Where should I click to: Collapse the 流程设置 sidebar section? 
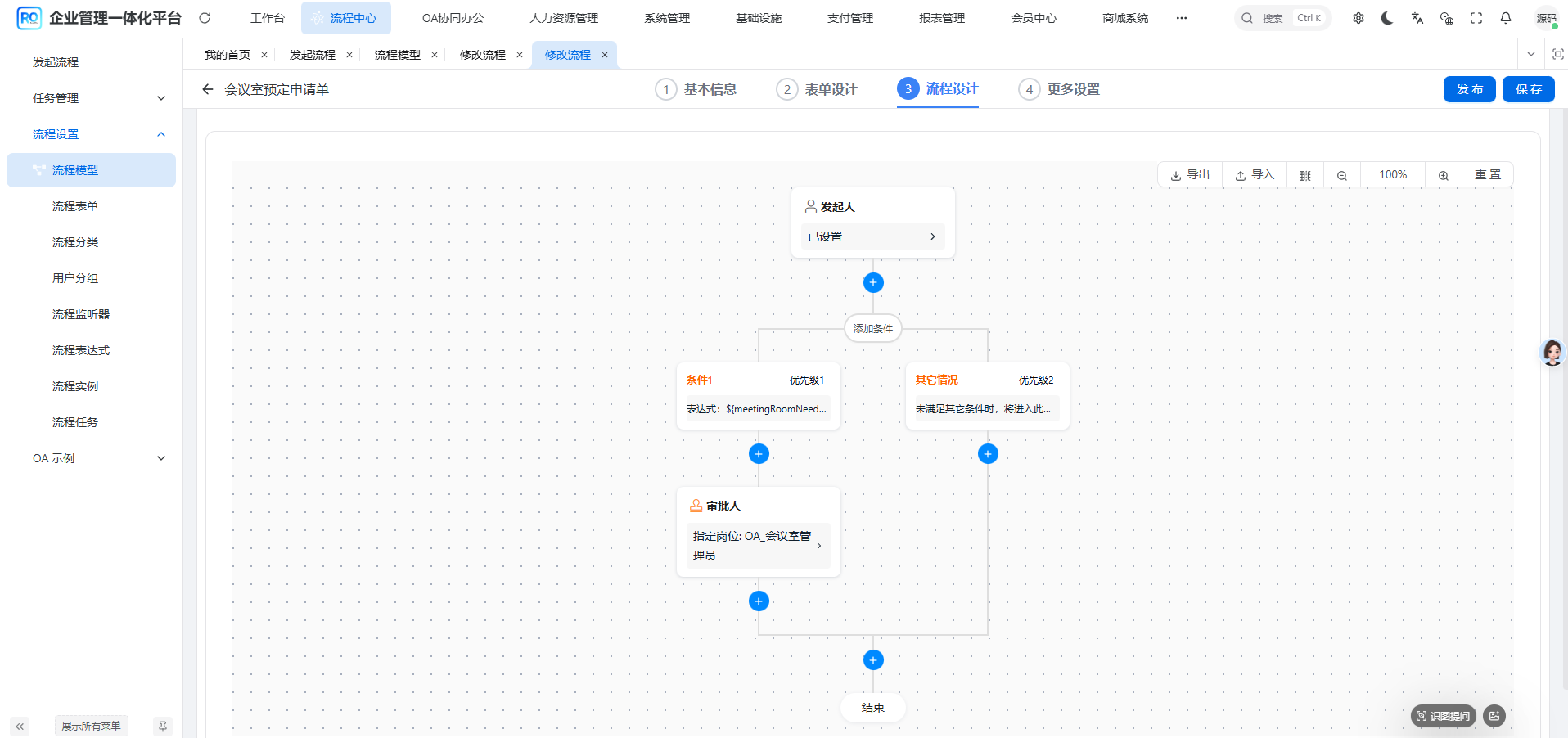click(x=161, y=133)
